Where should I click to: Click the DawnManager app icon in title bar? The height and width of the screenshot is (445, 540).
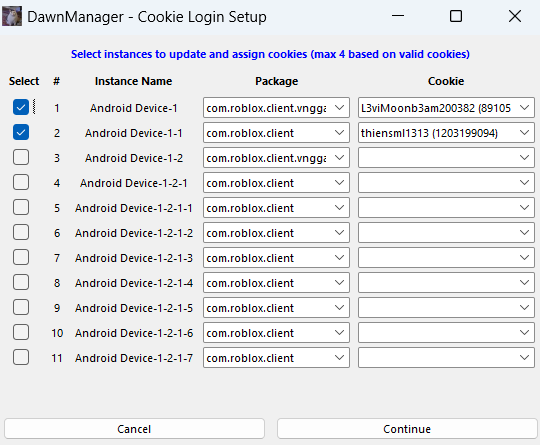pyautogui.click(x=12, y=16)
